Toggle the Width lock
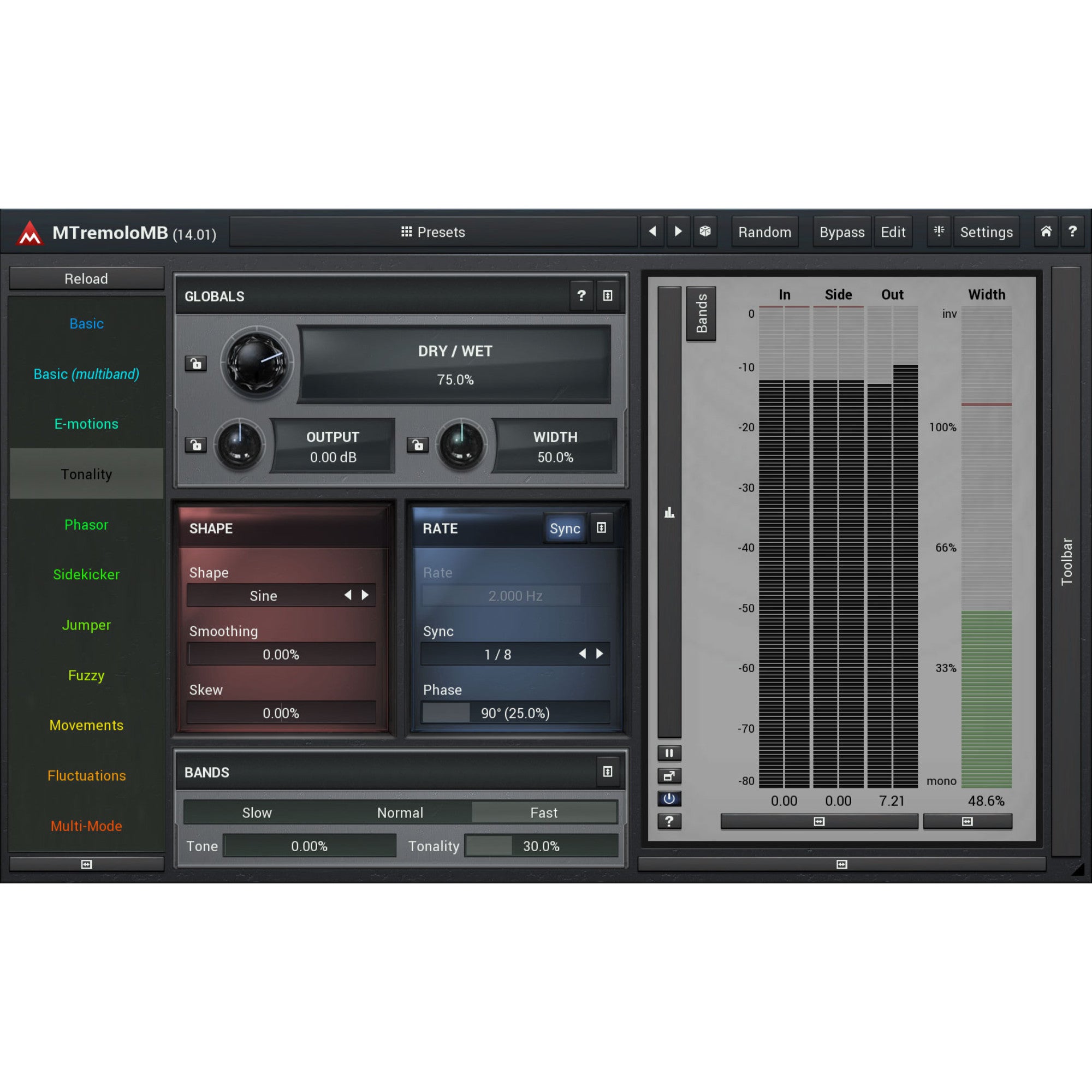Viewport: 1092px width, 1092px height. 418,446
